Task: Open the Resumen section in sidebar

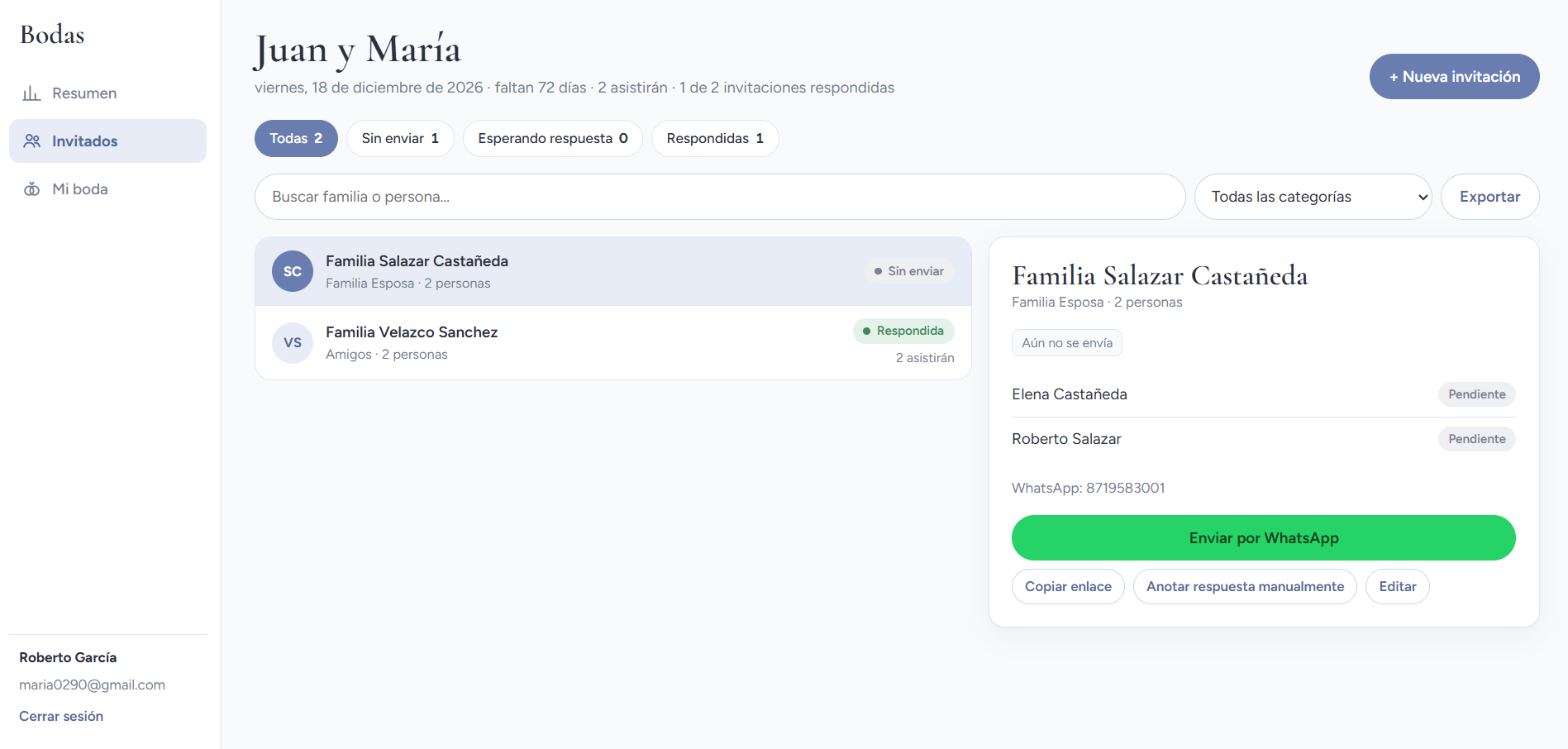Action: pos(107,93)
